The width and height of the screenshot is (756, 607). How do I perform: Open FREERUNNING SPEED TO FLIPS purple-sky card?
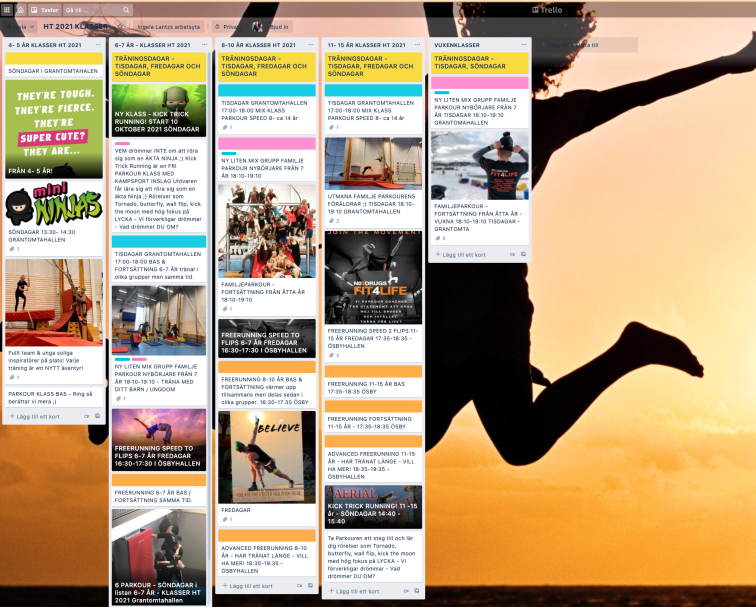(159, 440)
